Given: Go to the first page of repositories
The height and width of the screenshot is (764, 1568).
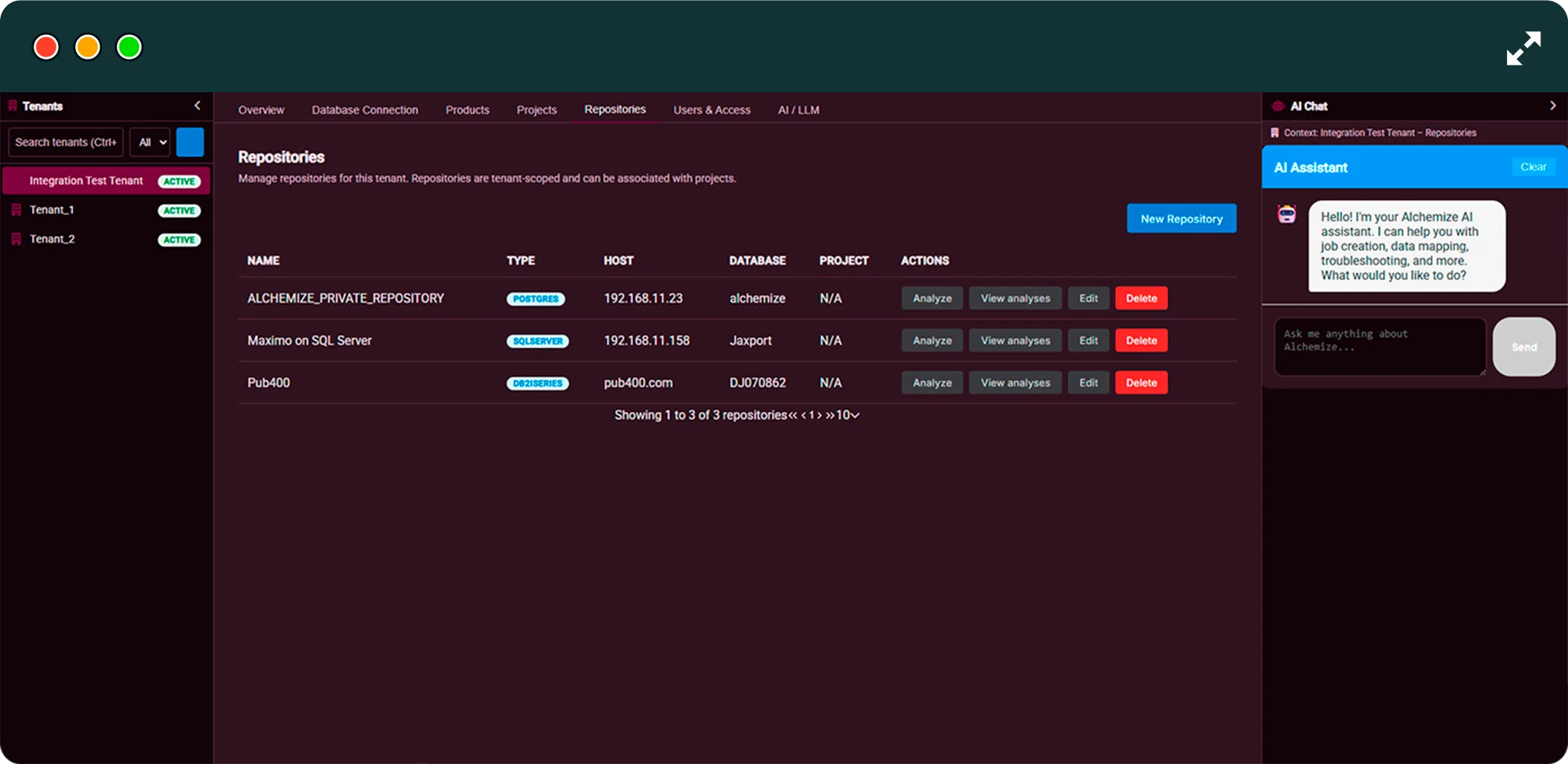Looking at the screenshot, I should pyautogui.click(x=793, y=415).
